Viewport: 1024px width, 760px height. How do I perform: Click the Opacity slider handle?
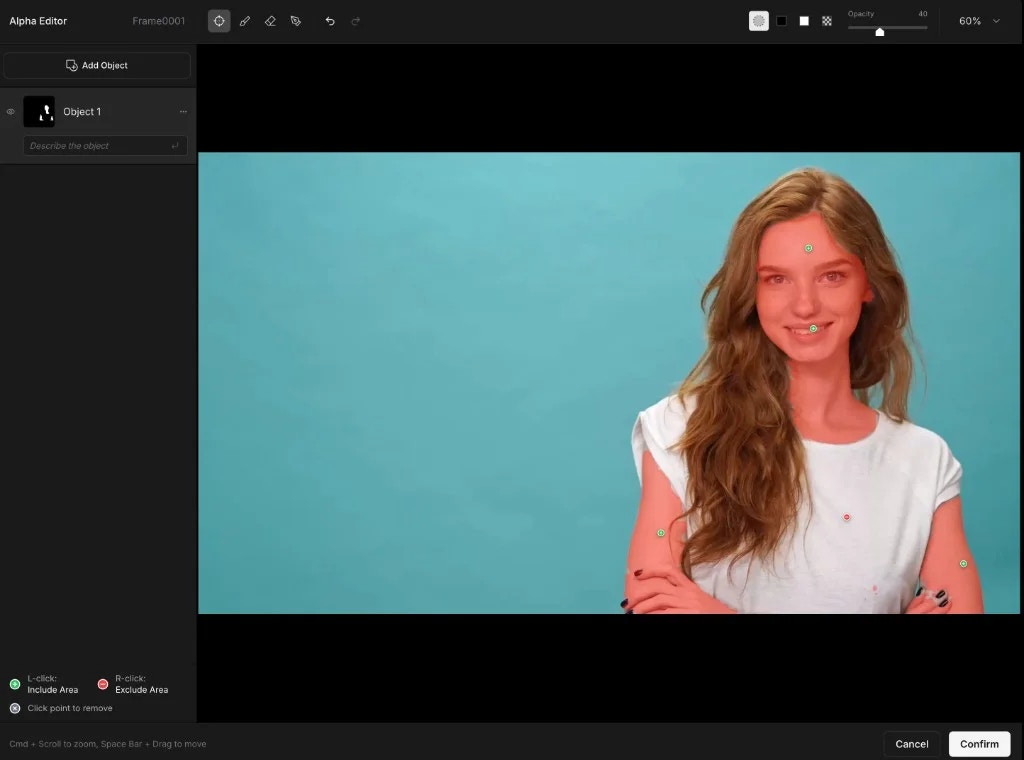coord(880,32)
